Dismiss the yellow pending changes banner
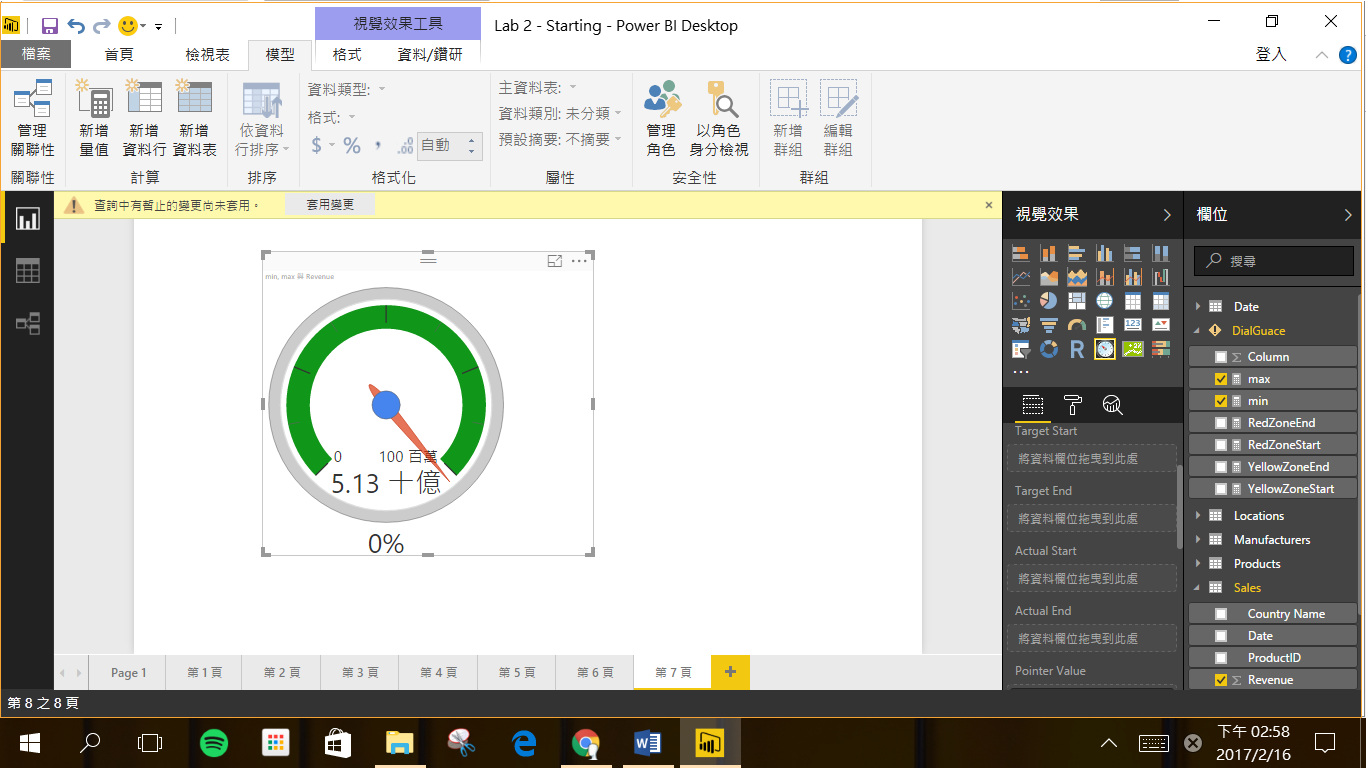 tap(989, 205)
